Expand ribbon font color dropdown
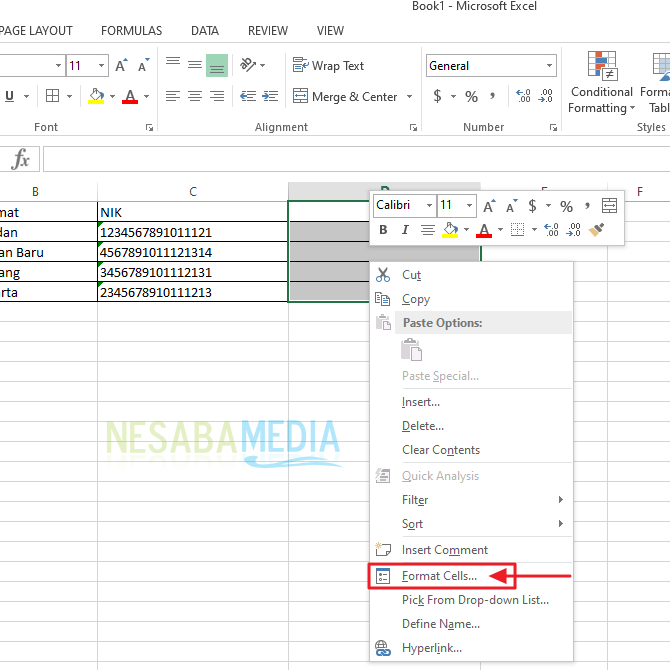The width and height of the screenshot is (670, 670). [x=147, y=96]
